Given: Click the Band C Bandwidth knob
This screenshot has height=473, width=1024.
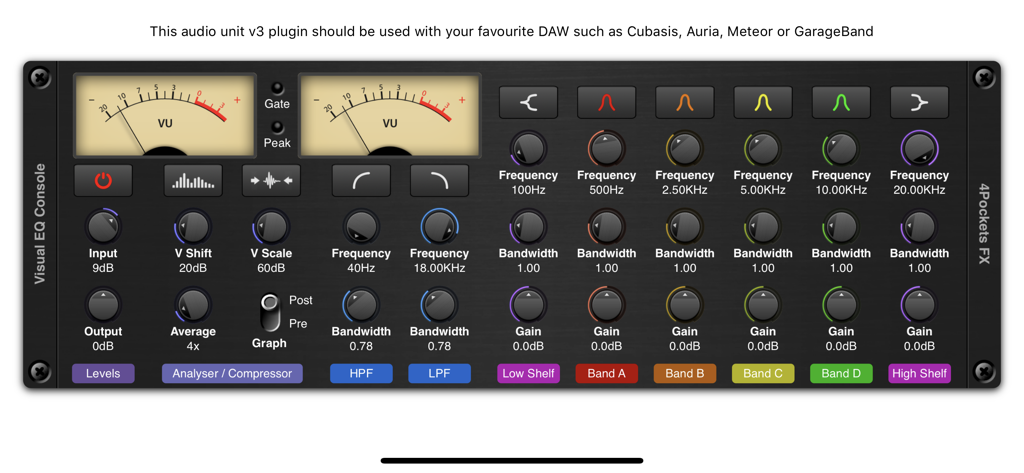Looking at the screenshot, I should click(x=763, y=227).
